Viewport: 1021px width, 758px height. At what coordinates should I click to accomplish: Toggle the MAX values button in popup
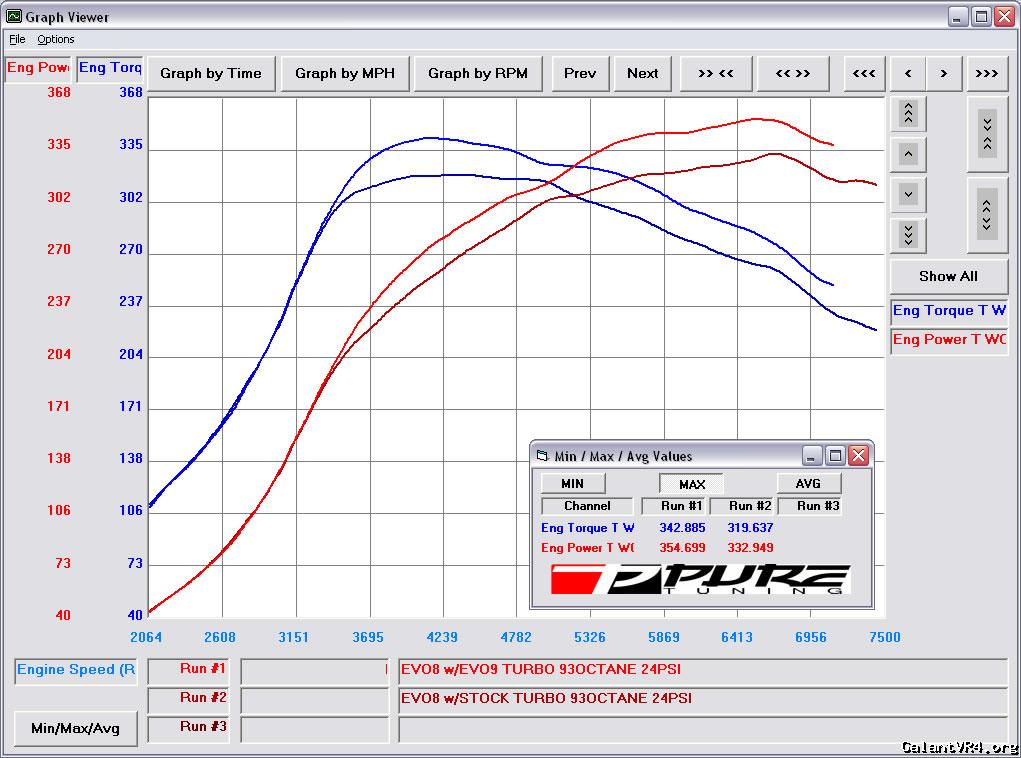691,484
